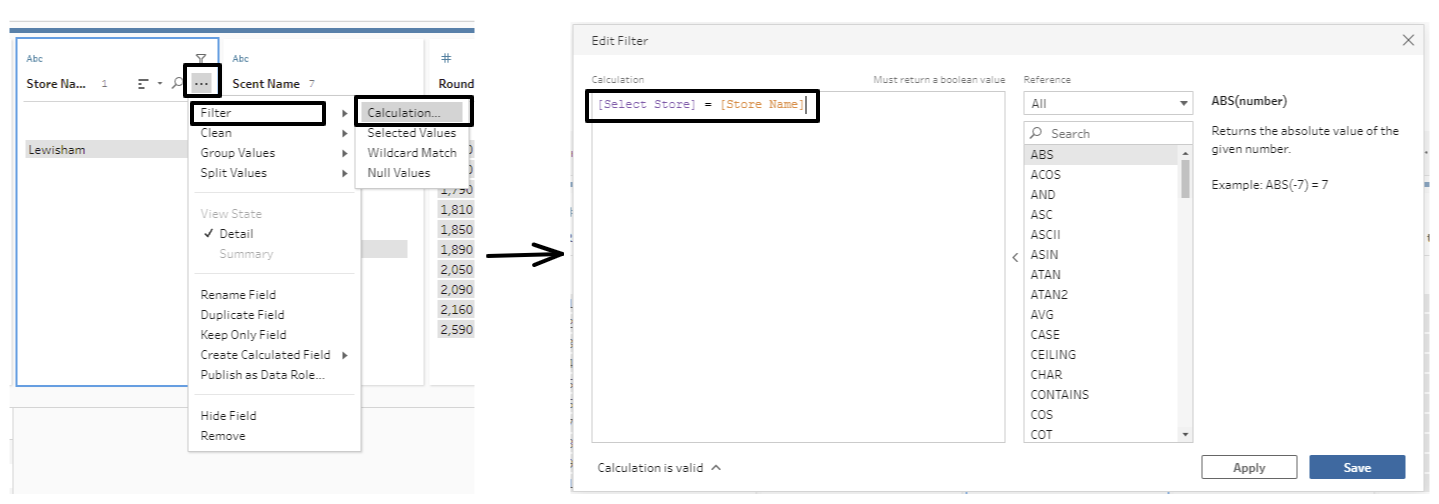The height and width of the screenshot is (504, 1439).
Task: Open Create Calculated Field submenu
Action: (x=273, y=355)
